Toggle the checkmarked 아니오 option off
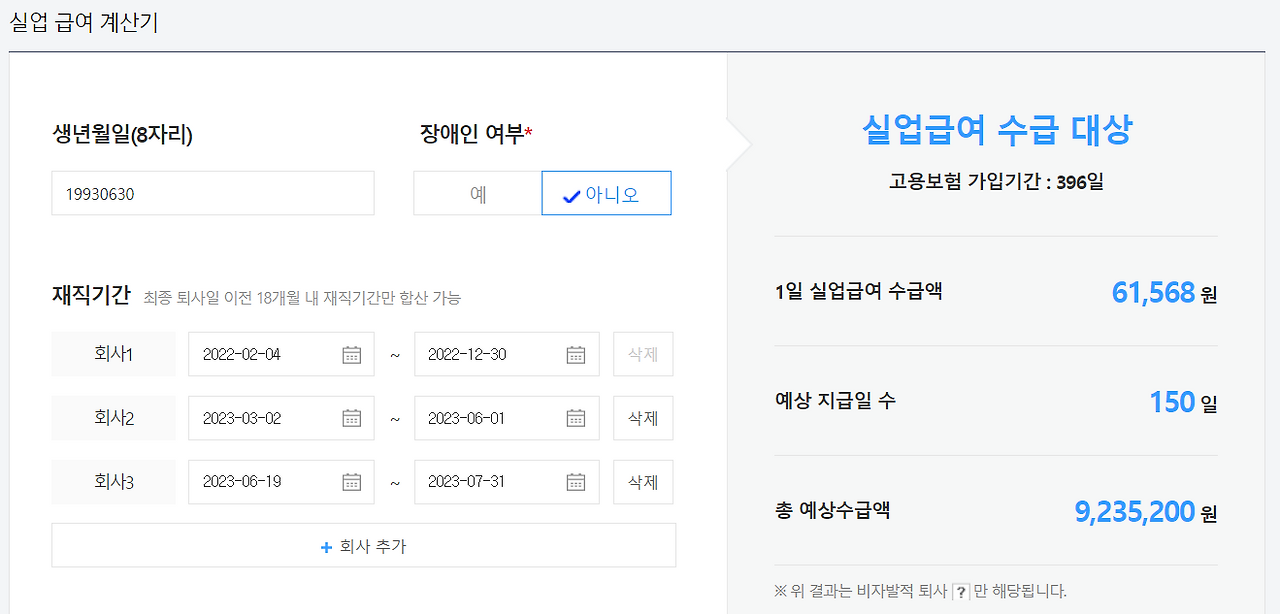1280x614 pixels. 606,193
